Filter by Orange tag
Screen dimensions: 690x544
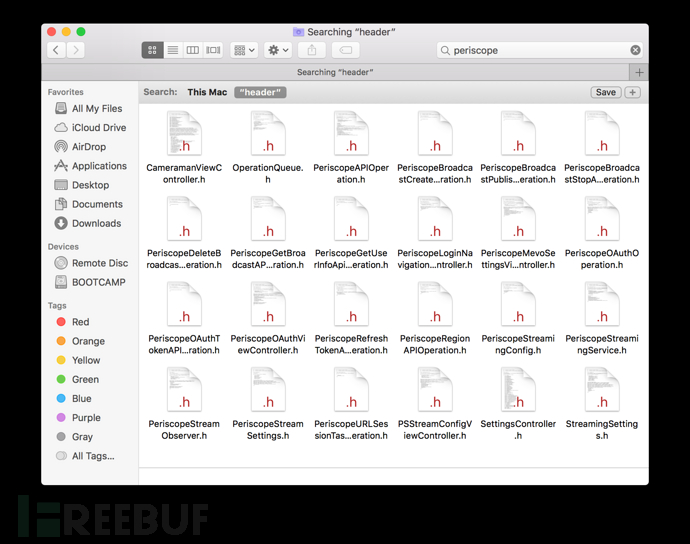pyautogui.click(x=81, y=341)
